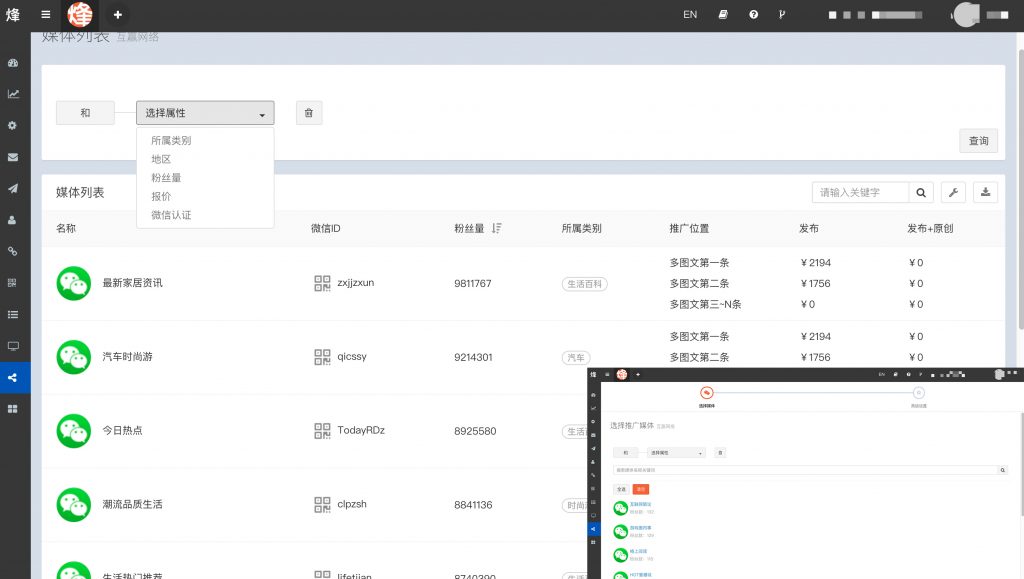Open the documentation book icon

(x=723, y=14)
